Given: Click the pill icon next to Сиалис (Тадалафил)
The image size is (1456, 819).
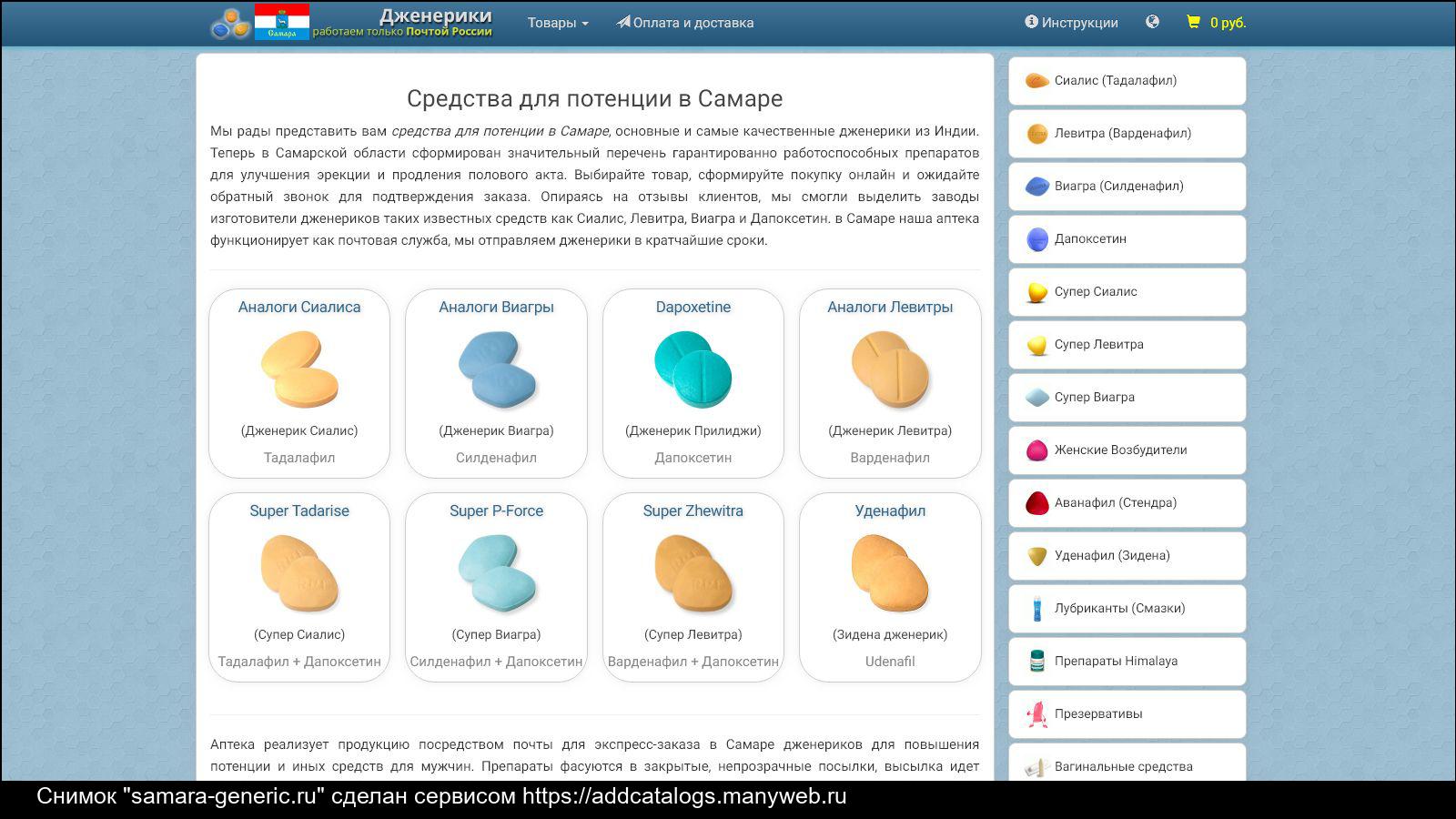Looking at the screenshot, I should coord(1036,81).
